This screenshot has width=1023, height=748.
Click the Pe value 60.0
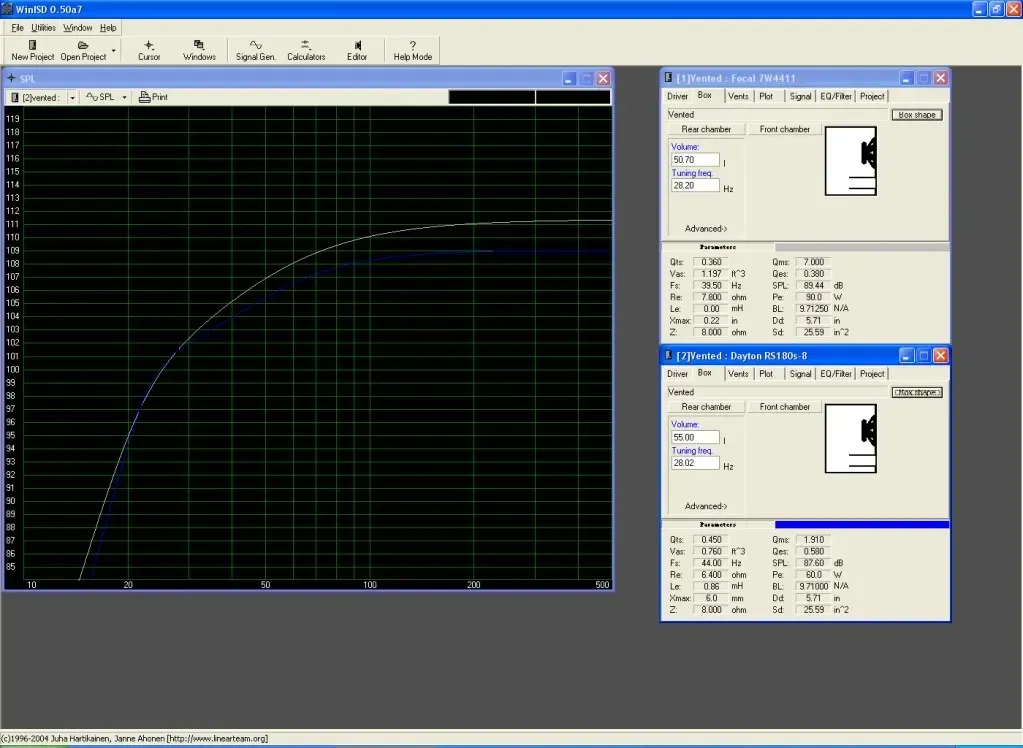coord(814,574)
